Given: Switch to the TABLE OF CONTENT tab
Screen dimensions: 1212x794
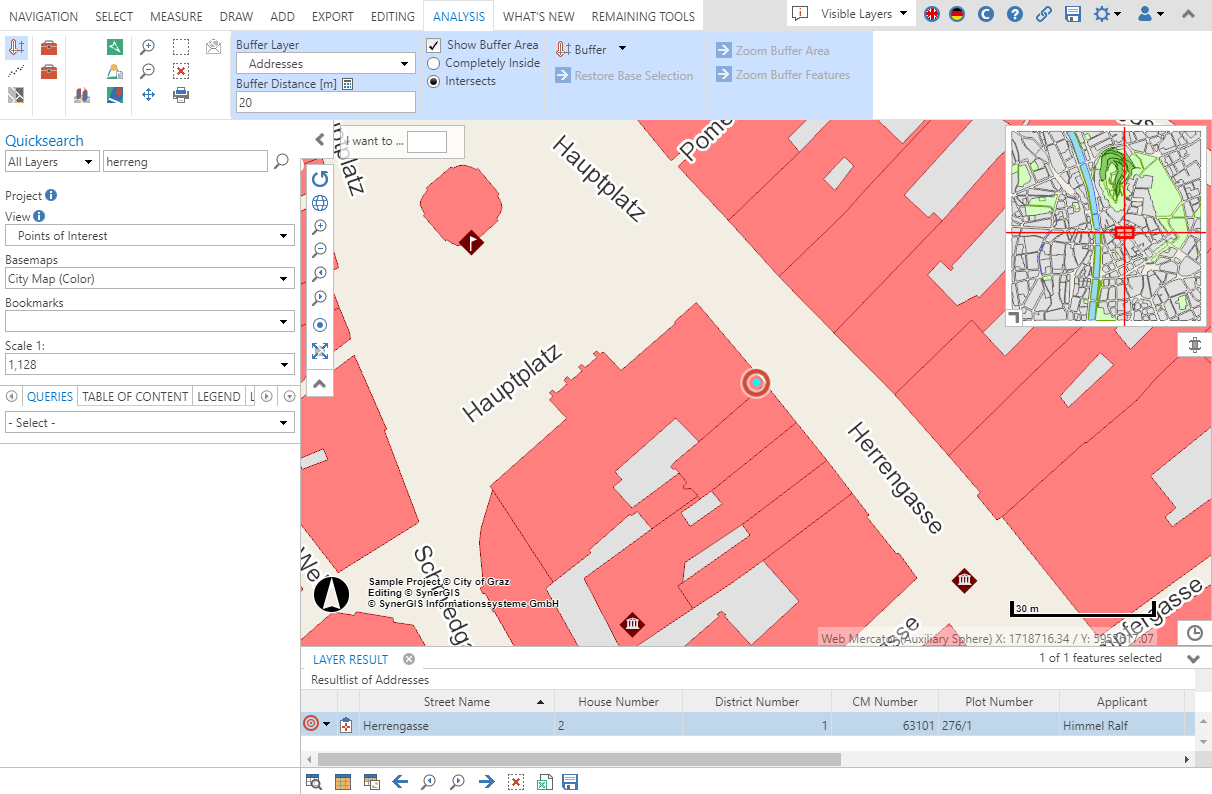Looking at the screenshot, I should (135, 396).
